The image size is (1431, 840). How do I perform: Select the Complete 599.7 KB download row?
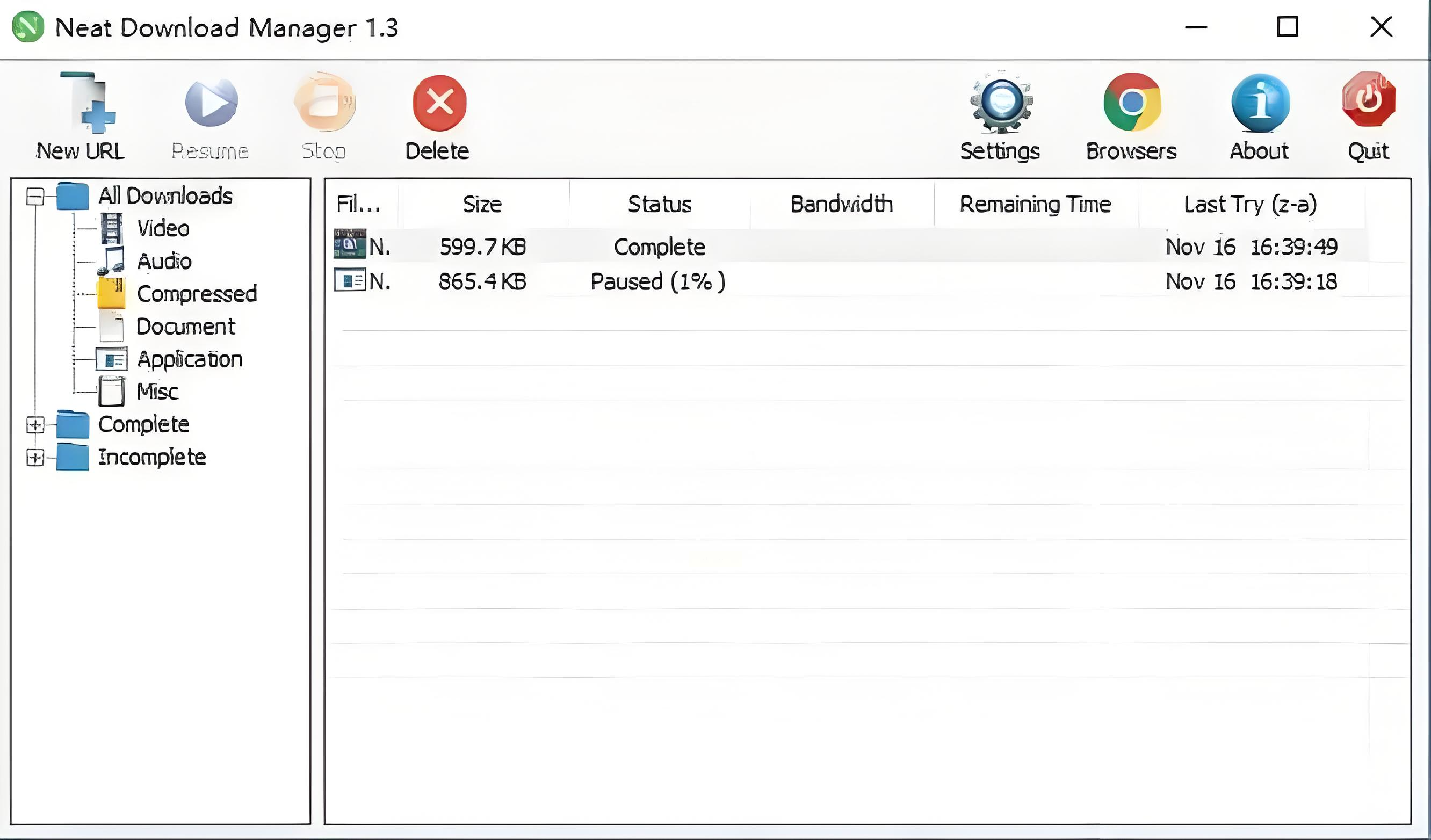coord(659,247)
